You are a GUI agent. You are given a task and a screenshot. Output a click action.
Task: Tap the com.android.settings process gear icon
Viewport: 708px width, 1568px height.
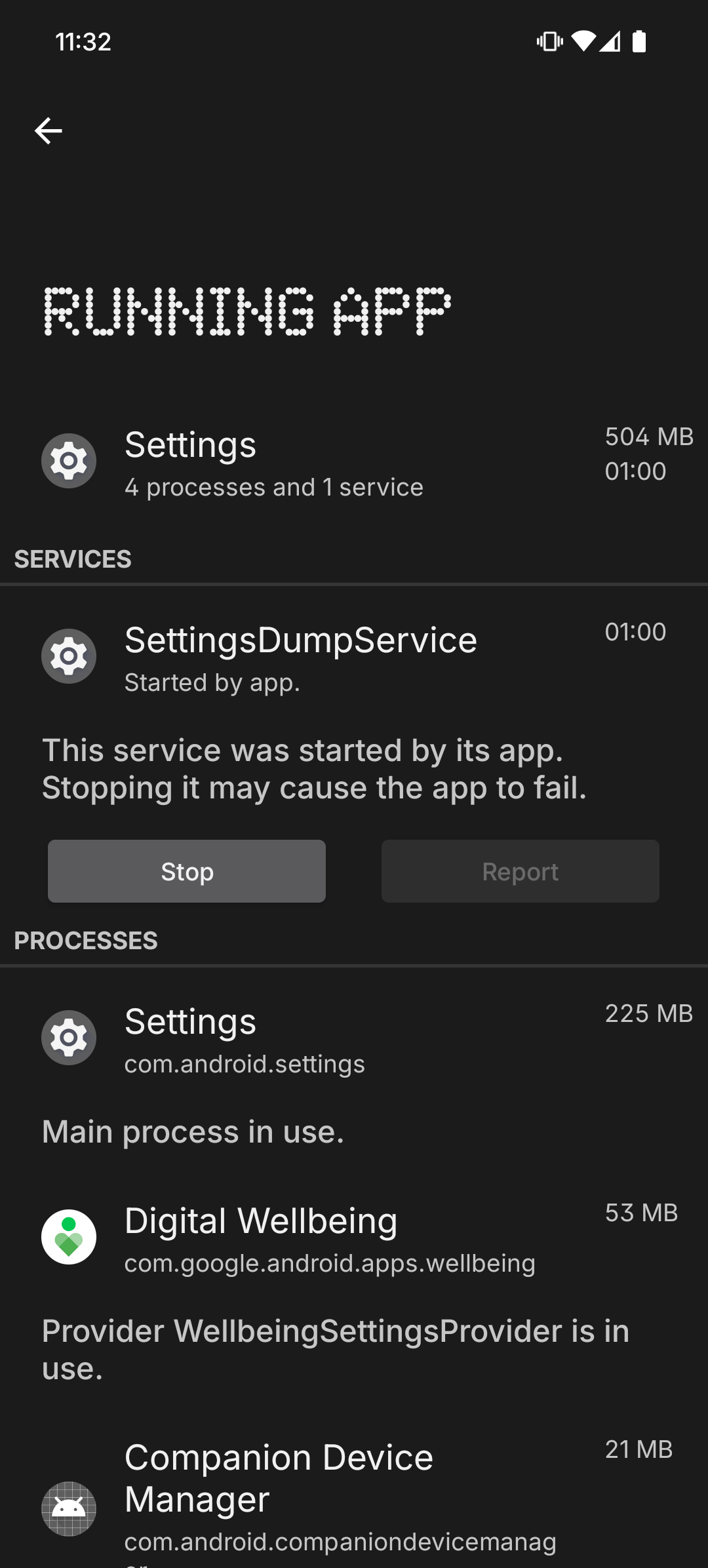[69, 1038]
